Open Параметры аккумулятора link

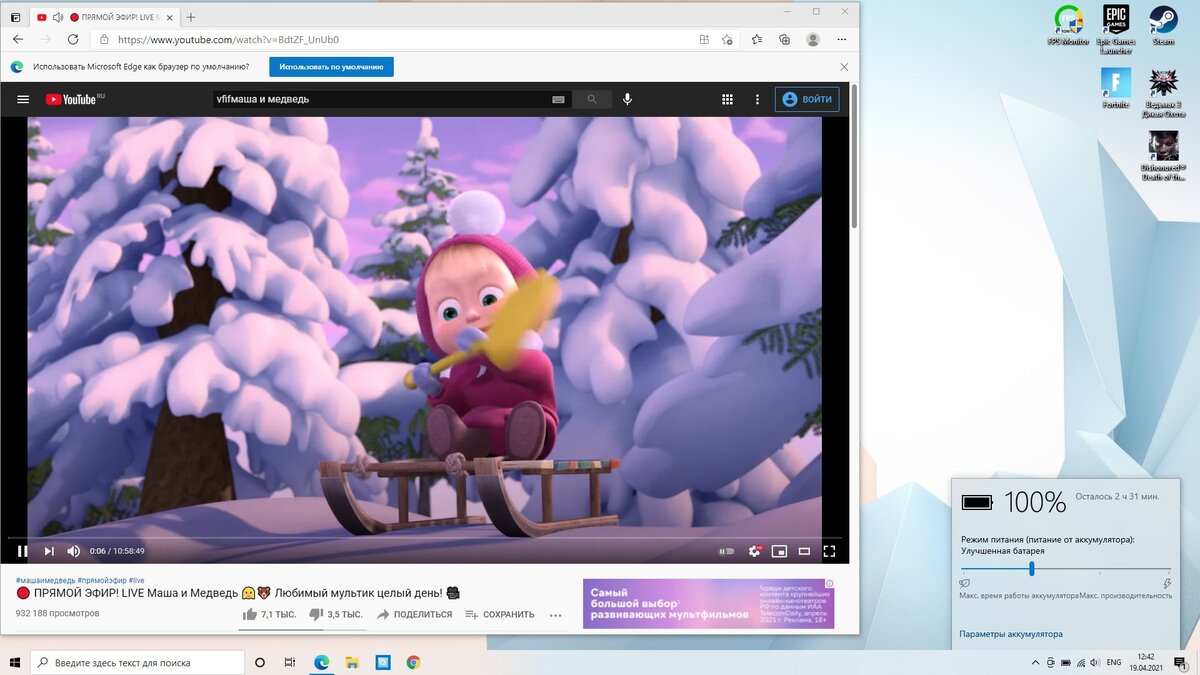[x=1011, y=634]
